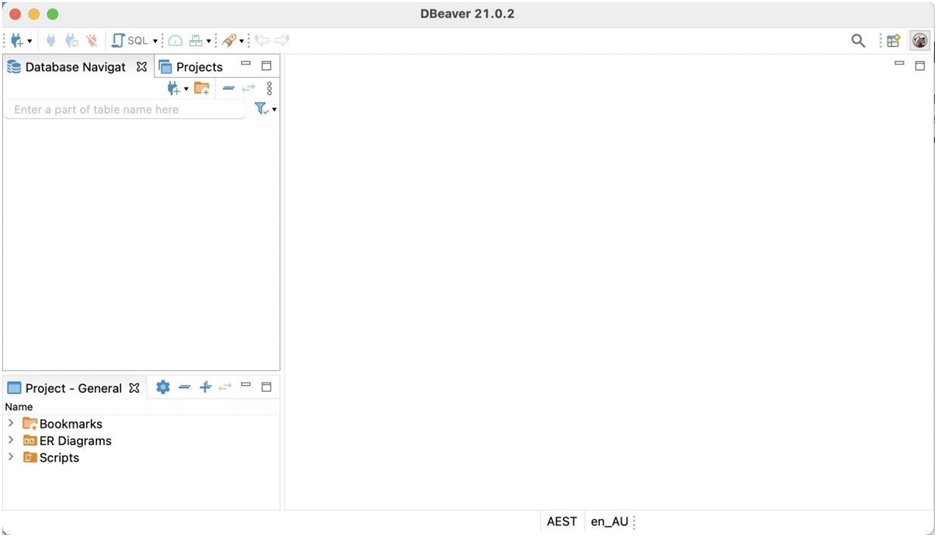The image size is (937, 537).
Task: Open the dropdown arrow next to SQL
Action: [155, 41]
